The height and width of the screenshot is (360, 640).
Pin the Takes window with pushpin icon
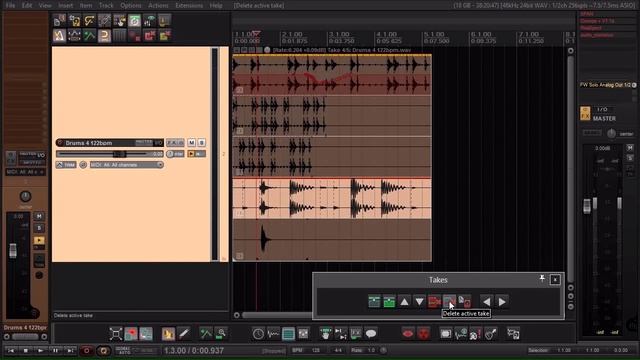[x=542, y=278]
